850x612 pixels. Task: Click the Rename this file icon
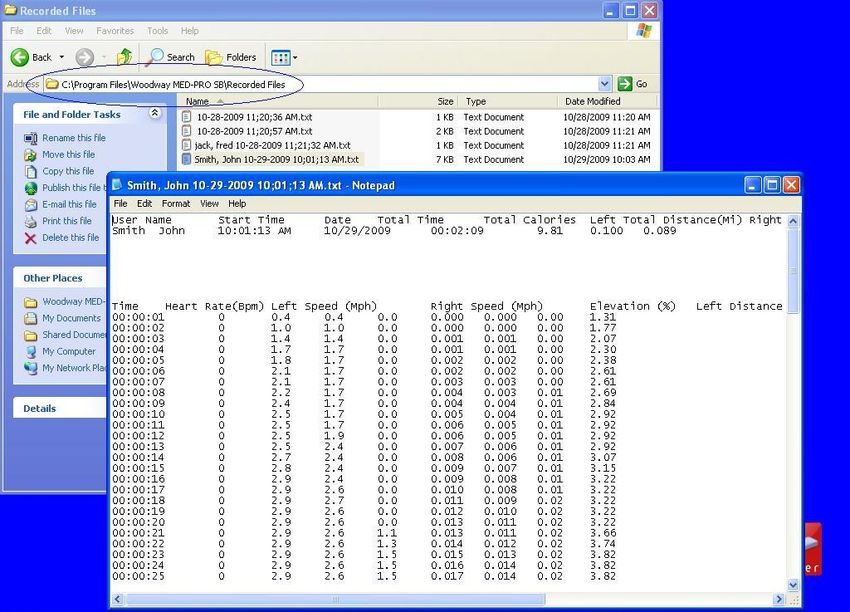pyautogui.click(x=30, y=138)
